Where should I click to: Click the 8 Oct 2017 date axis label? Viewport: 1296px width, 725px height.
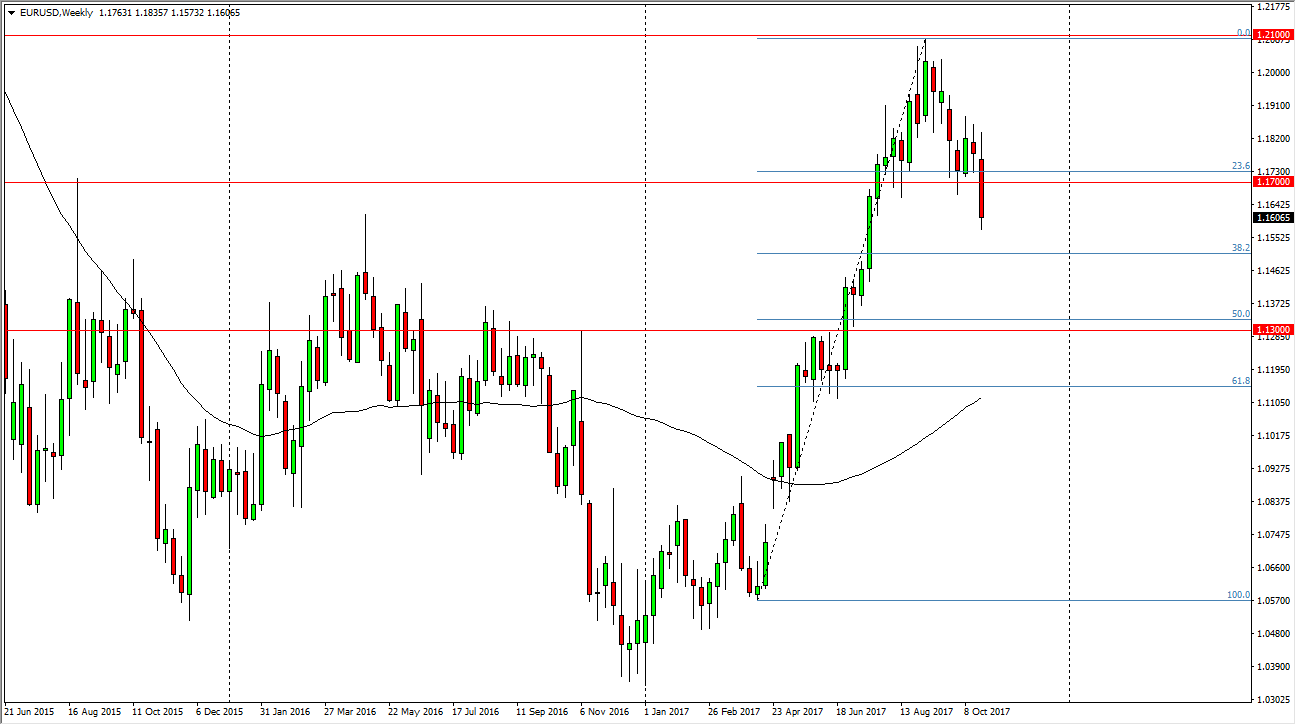tap(986, 710)
